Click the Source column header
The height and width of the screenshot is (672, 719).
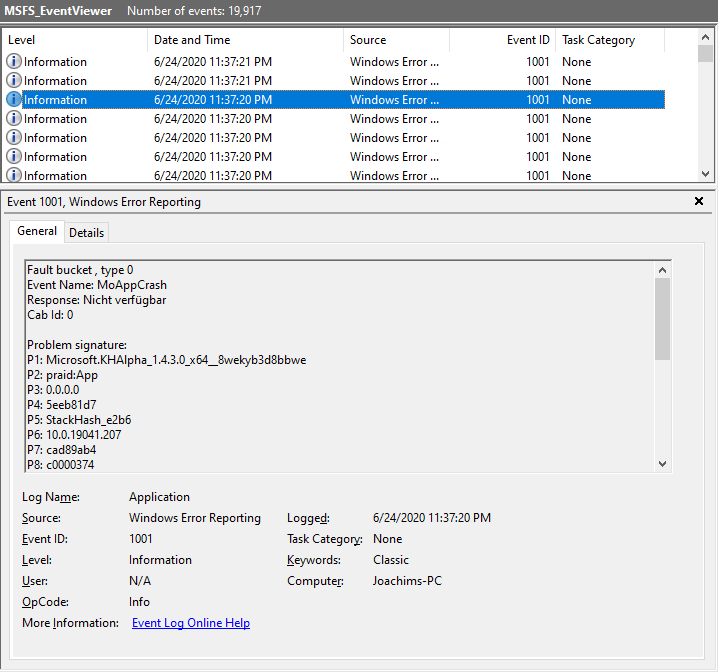tap(396, 40)
